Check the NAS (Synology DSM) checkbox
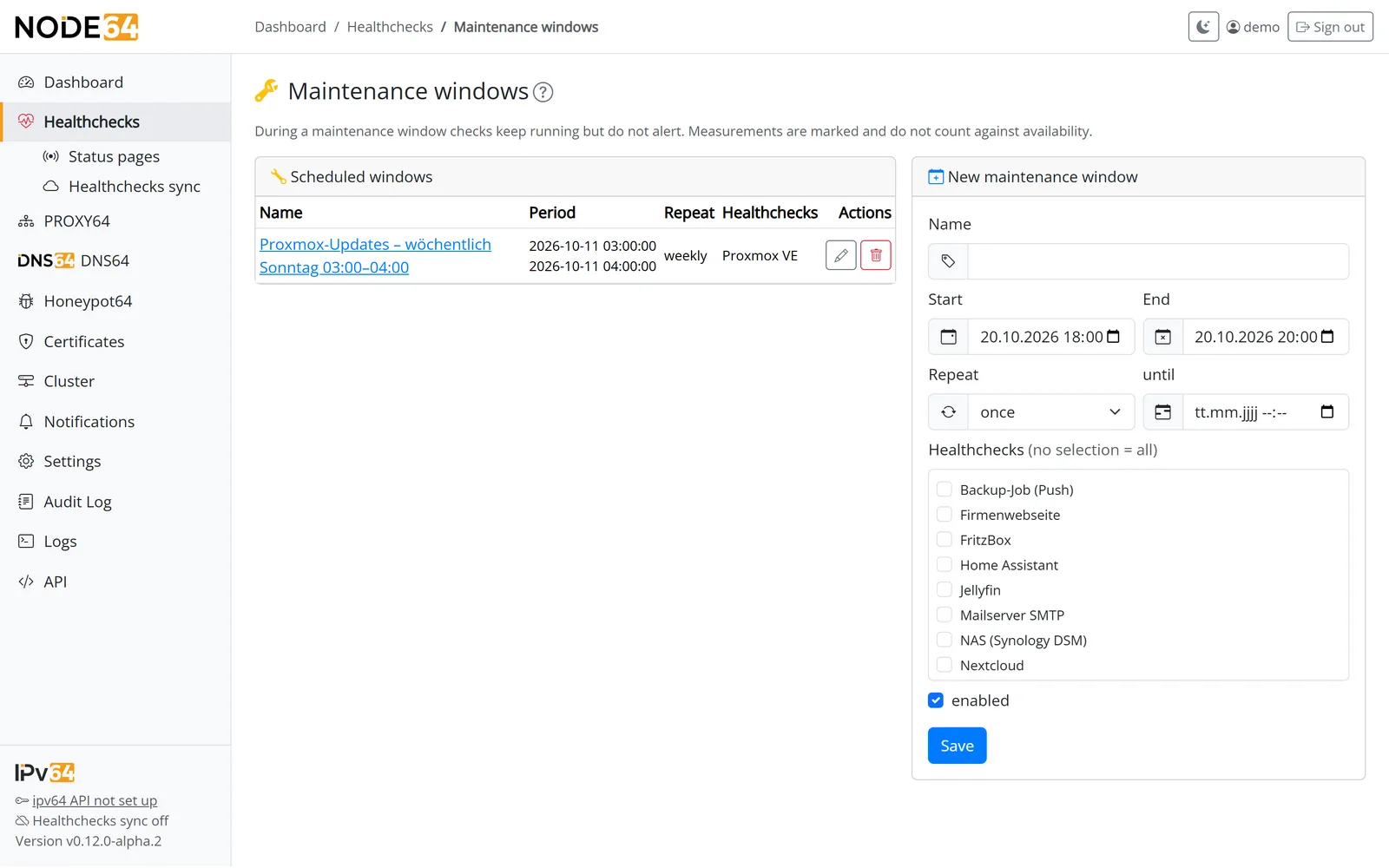Screen dimensions: 1389x868 945,641
